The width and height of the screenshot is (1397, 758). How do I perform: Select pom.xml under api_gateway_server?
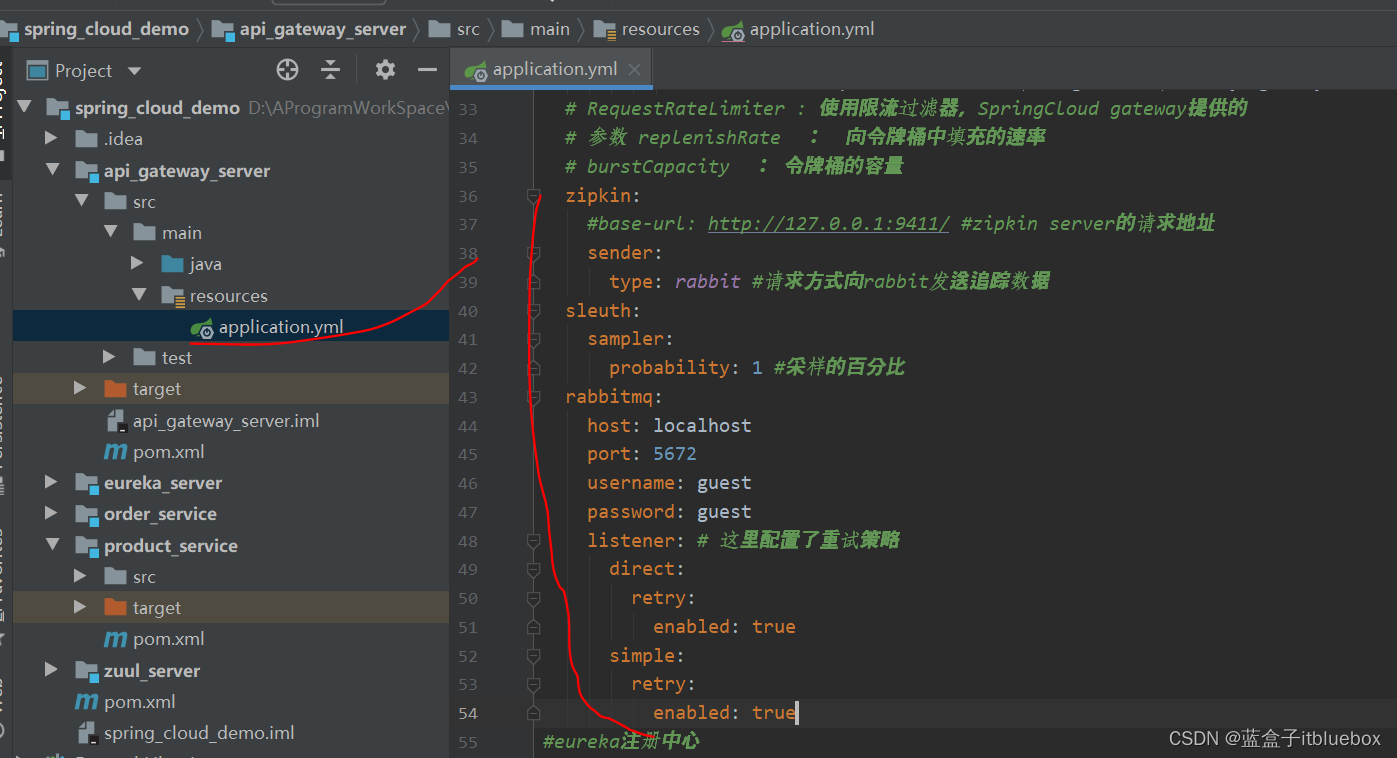tap(169, 452)
